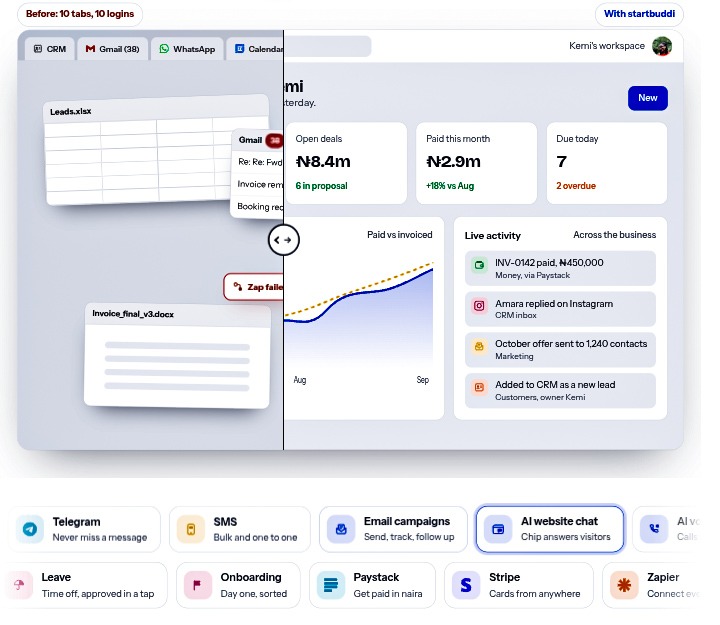Screen dimensions: 720x625
Task: Click the Invoice rem email row
Action: (x=258, y=184)
